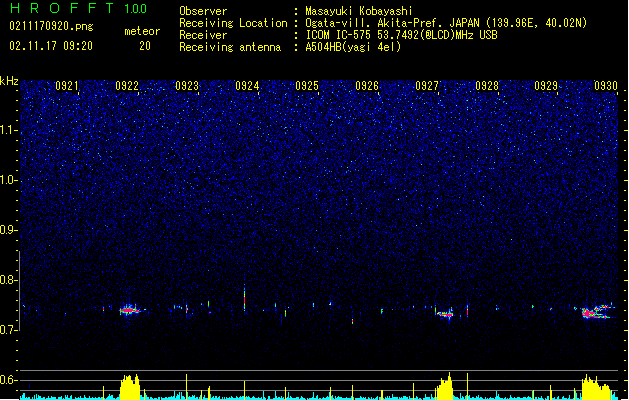Click the 0925 time marker
This screenshot has width=629, height=400.
pos(307,86)
